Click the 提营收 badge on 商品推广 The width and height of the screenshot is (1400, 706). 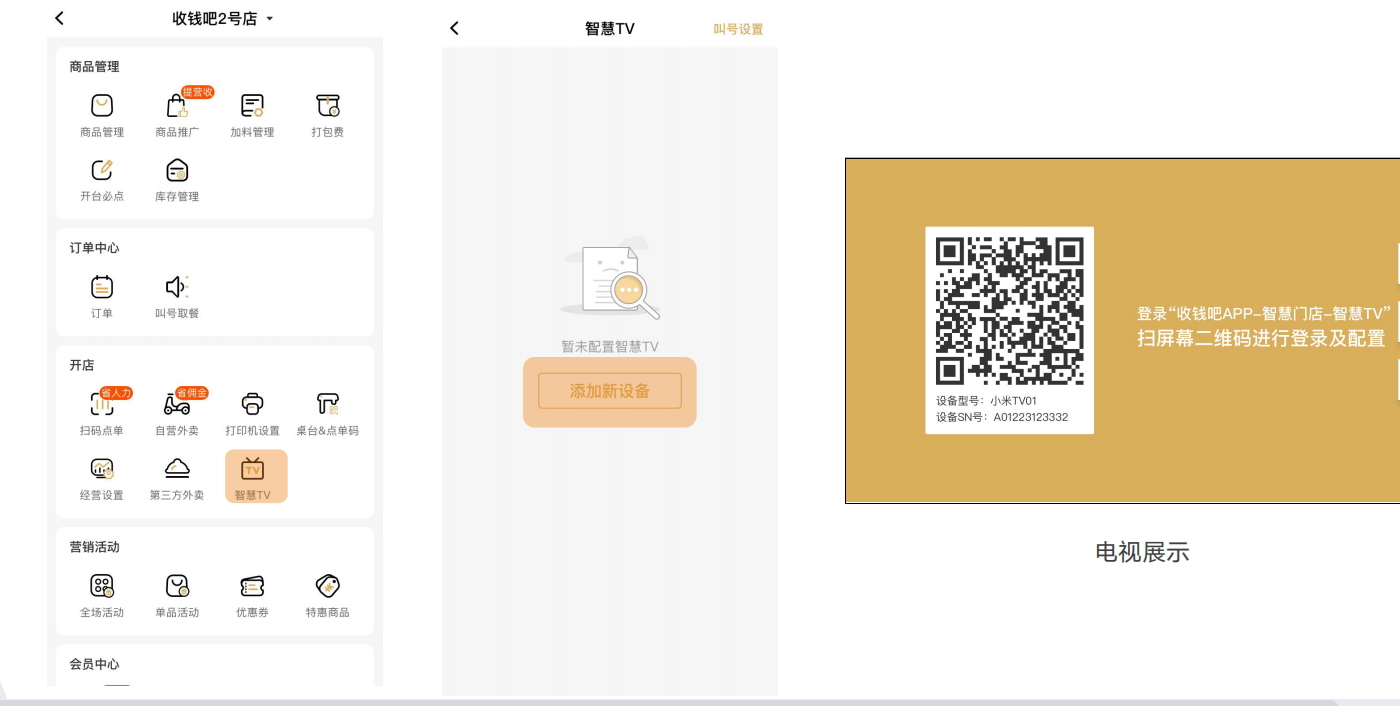click(x=198, y=92)
